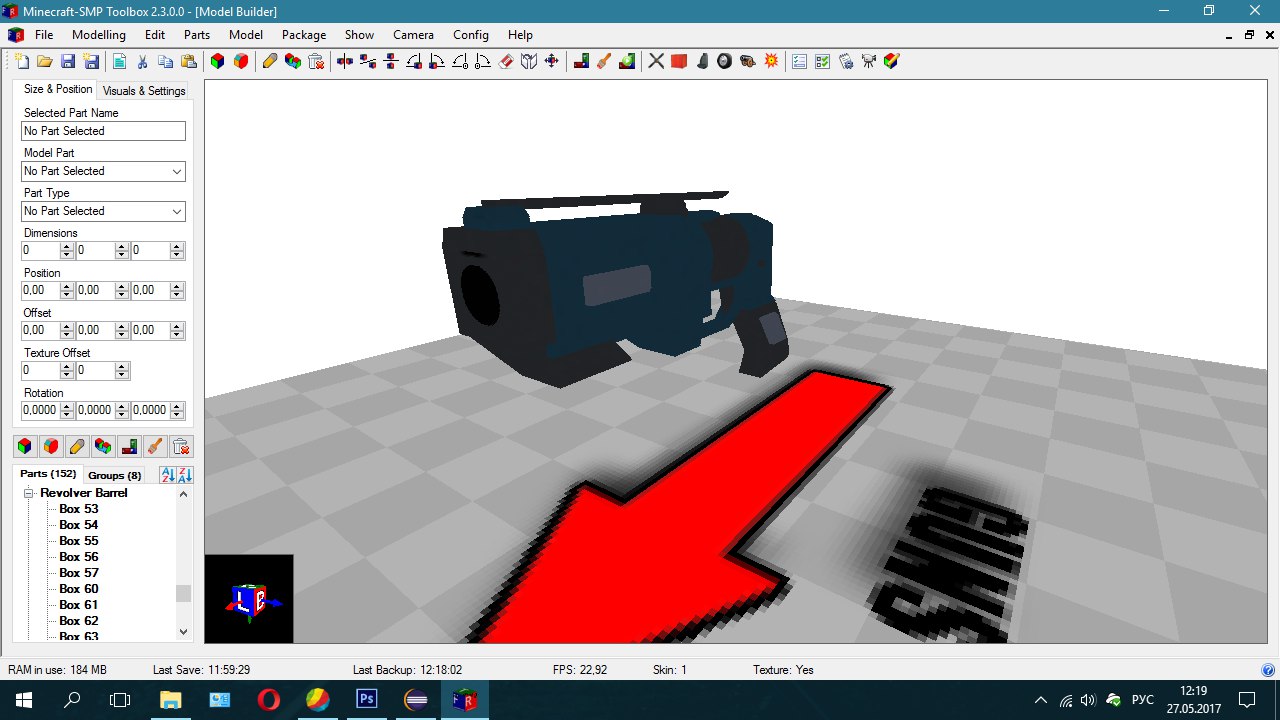Viewport: 1280px width, 720px height.
Task: Open the Camera menu
Action: [x=413, y=34]
